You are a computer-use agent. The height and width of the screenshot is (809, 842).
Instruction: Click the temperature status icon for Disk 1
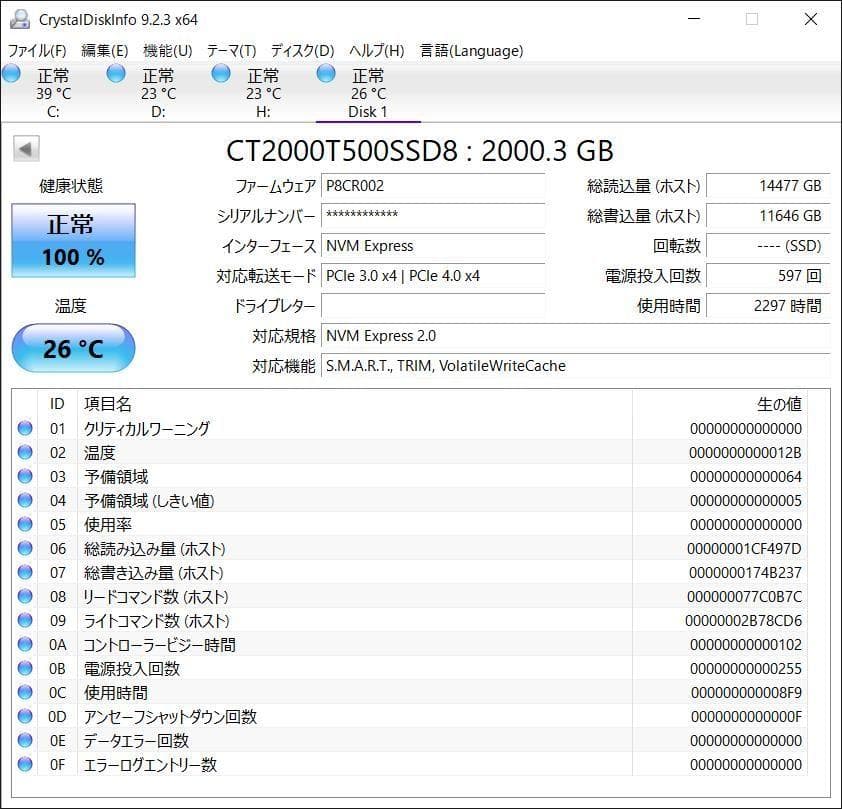[x=325, y=72]
